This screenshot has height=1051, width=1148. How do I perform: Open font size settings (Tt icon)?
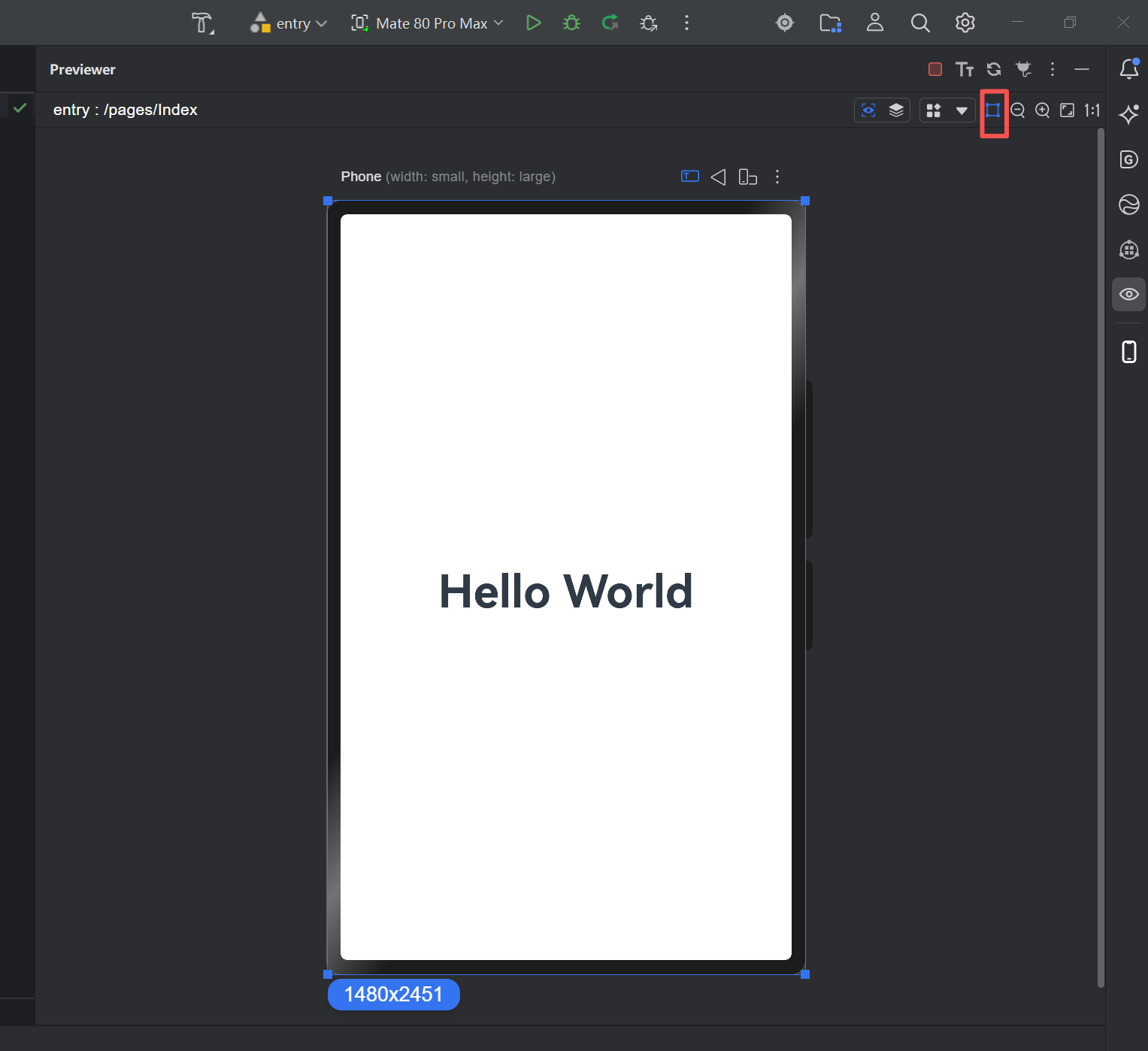965,69
